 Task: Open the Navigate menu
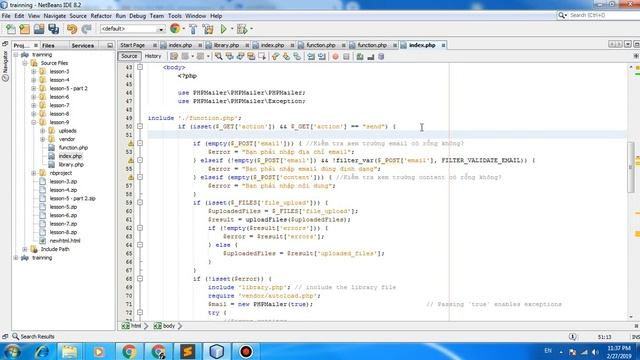55,16
